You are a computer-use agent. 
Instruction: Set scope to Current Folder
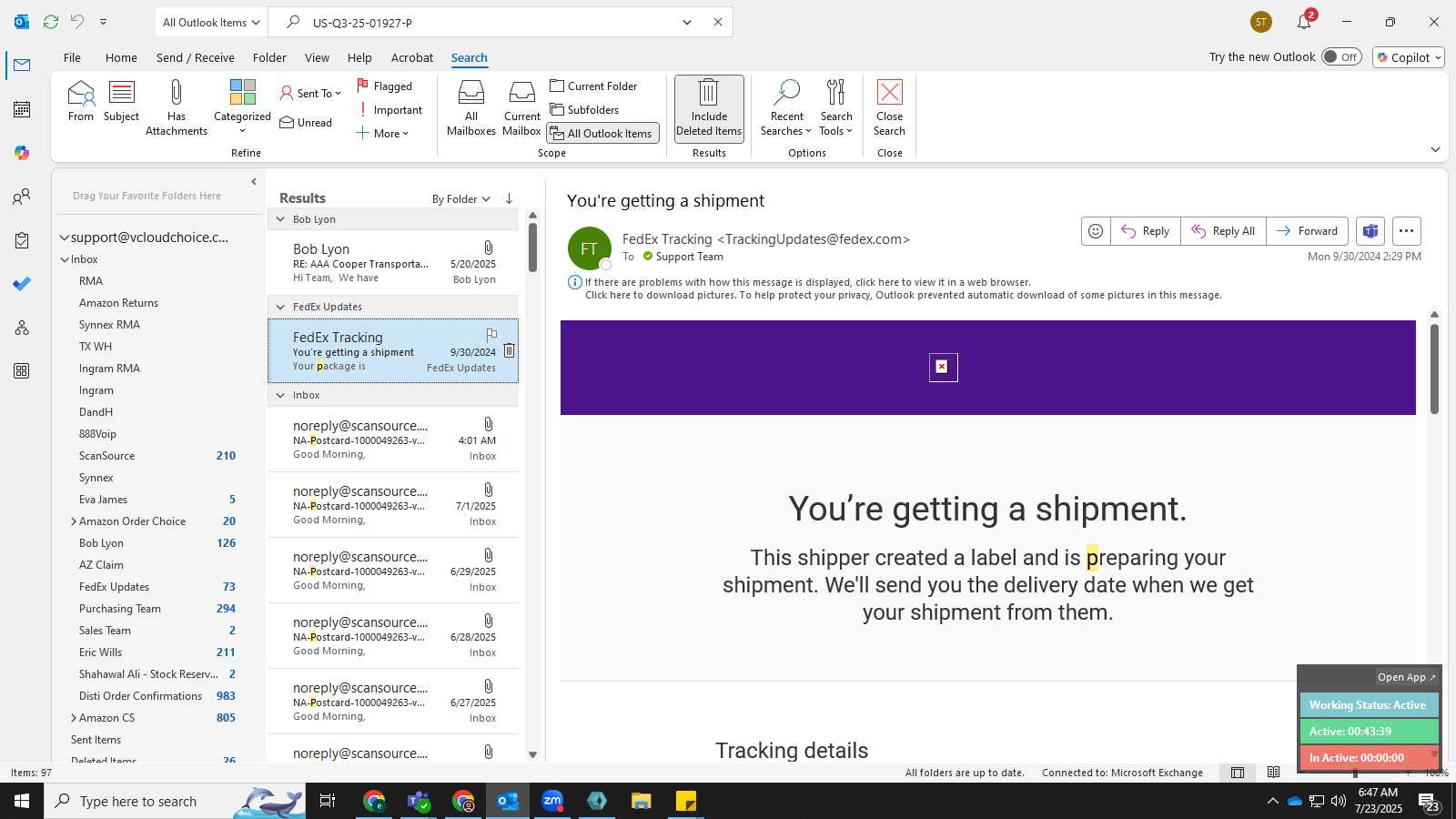[x=593, y=86]
